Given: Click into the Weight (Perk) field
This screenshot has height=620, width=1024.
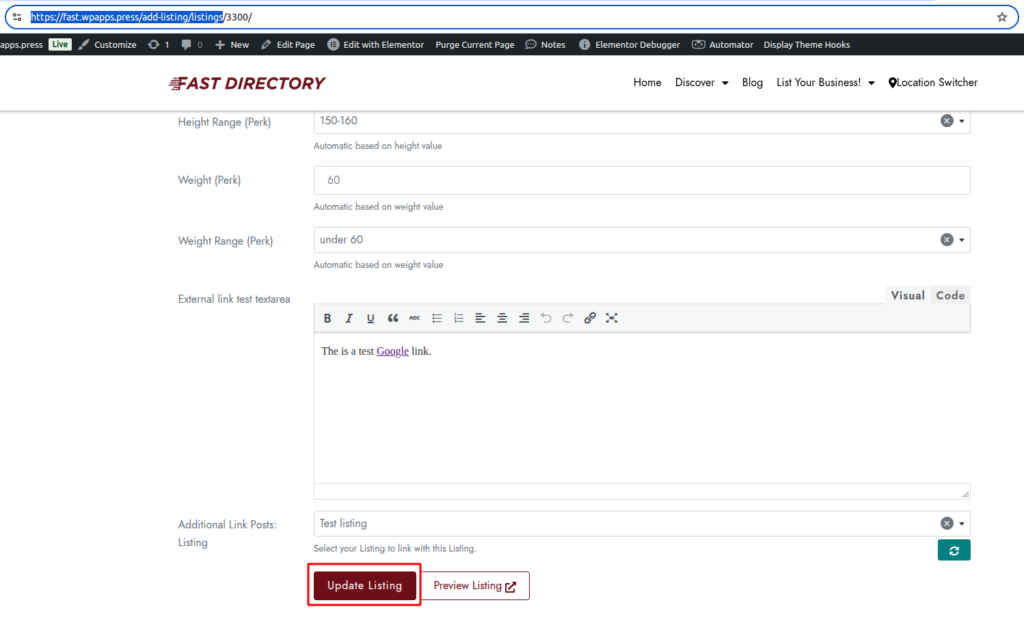Looking at the screenshot, I should 641,181.
